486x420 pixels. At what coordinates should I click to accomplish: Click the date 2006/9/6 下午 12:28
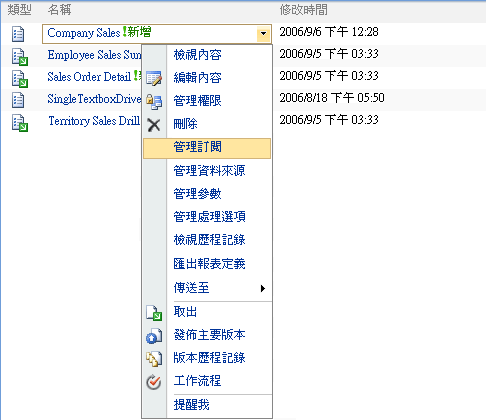[x=329, y=32]
